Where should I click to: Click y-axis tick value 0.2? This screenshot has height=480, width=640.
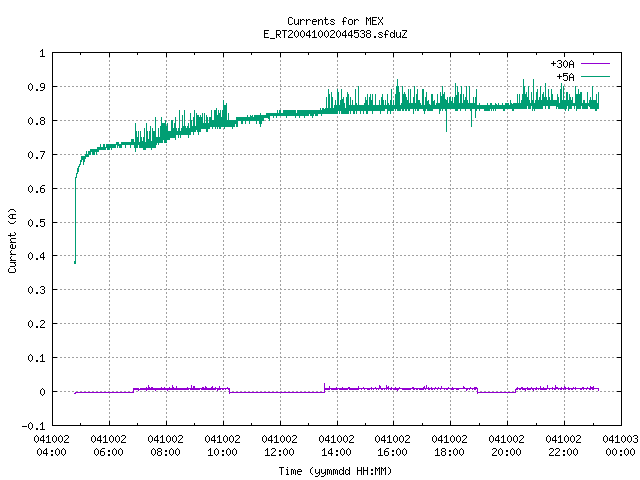tap(36, 324)
